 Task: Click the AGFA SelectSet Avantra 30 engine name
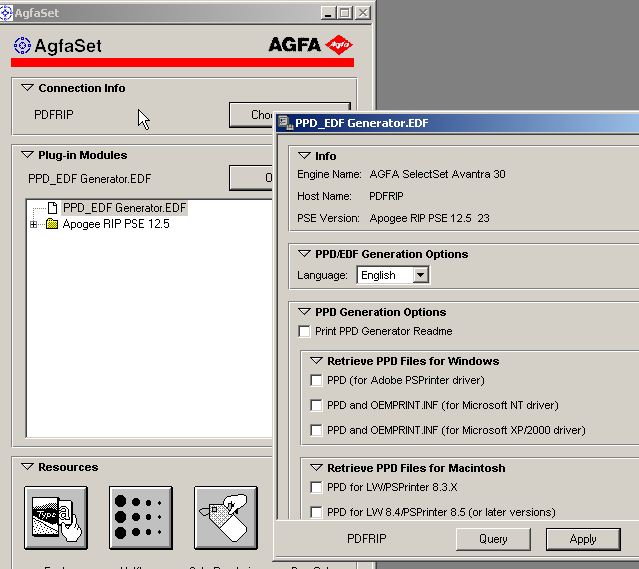[437, 174]
